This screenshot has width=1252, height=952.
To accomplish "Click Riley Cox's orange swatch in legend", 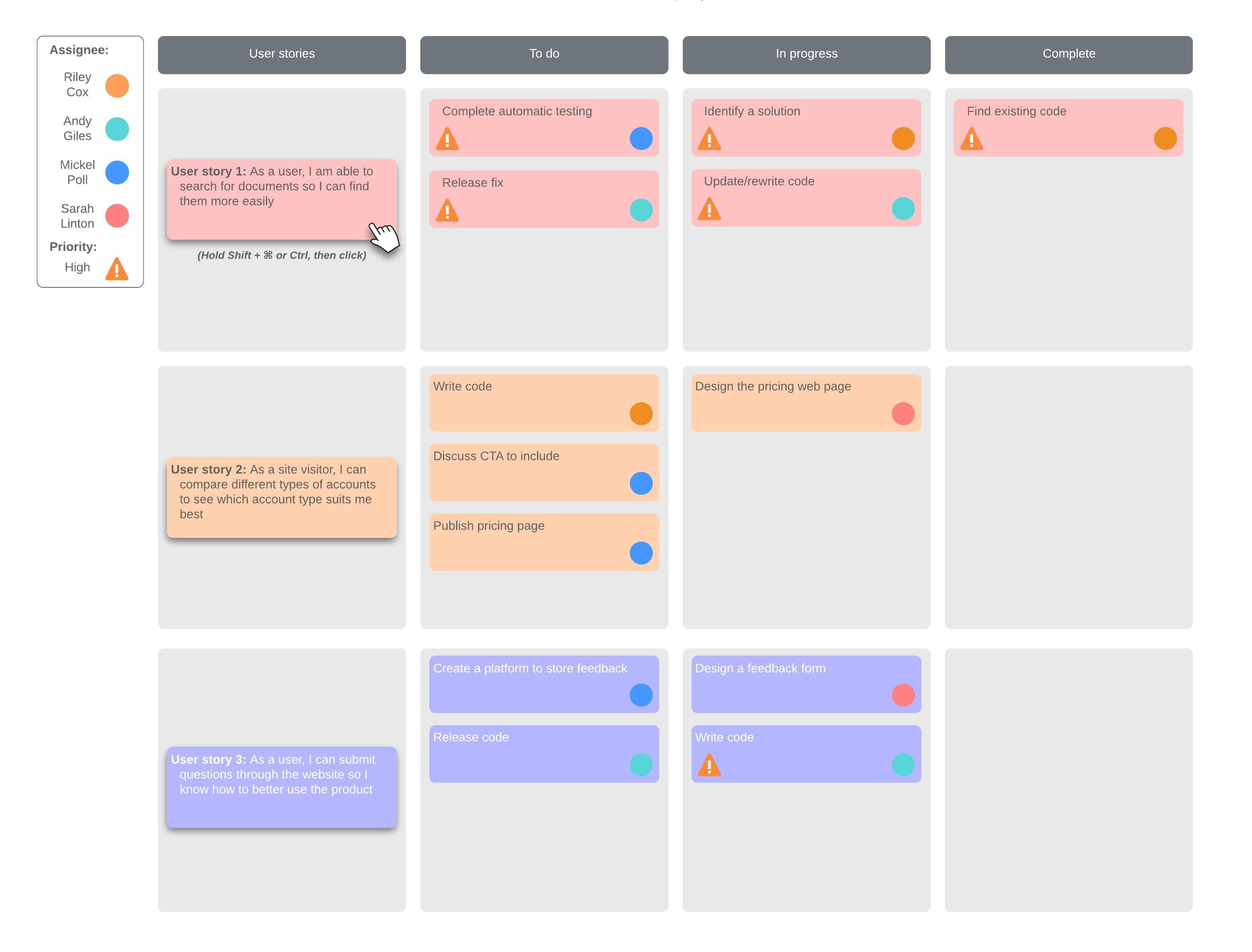I will pos(117,86).
